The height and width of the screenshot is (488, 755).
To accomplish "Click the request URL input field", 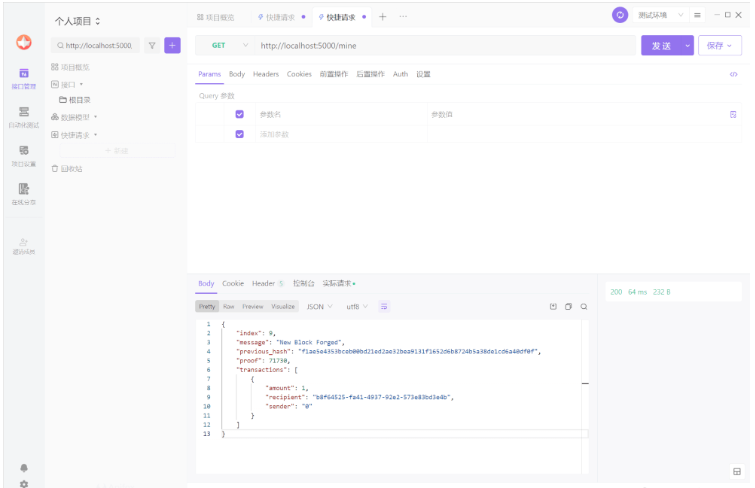I will (445, 45).
